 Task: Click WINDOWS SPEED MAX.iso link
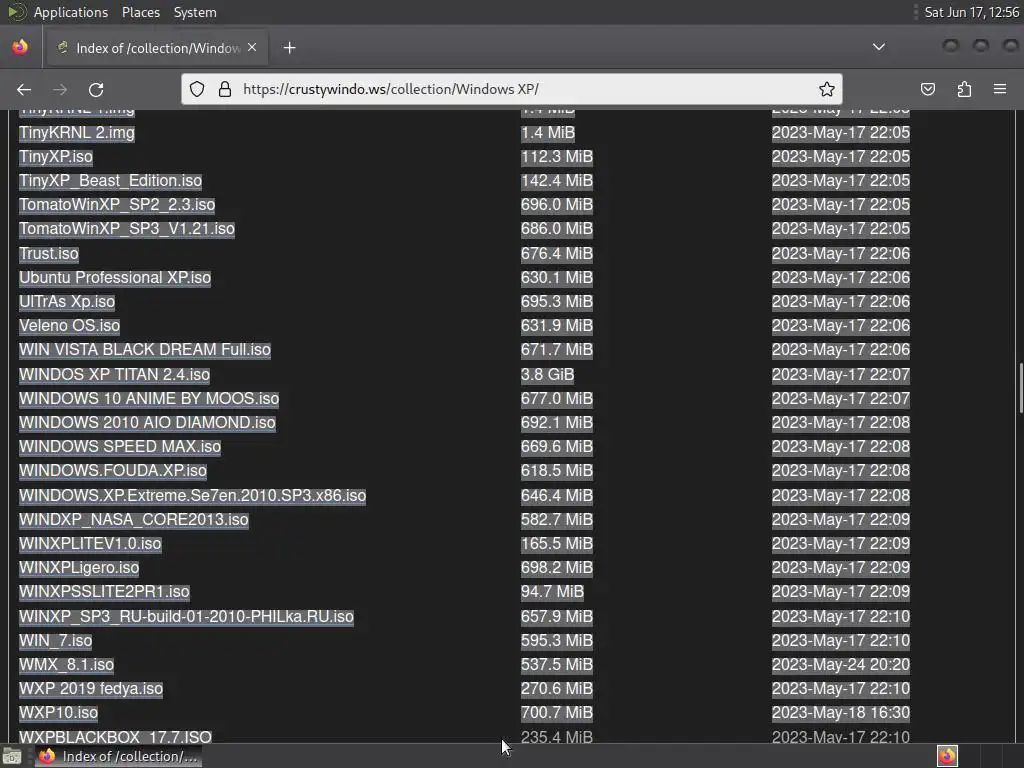pos(120,447)
